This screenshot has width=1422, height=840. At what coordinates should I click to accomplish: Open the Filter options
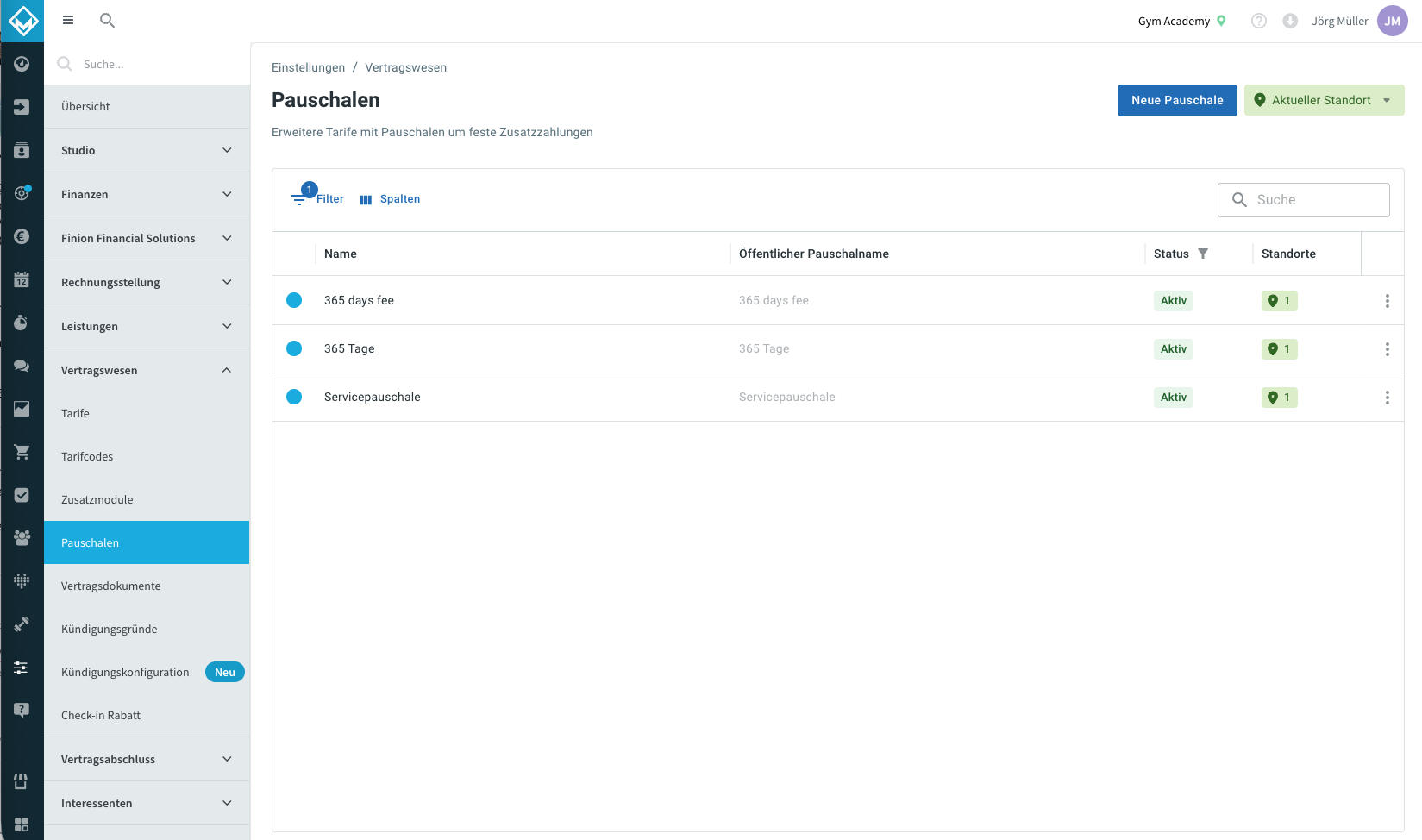tap(317, 198)
